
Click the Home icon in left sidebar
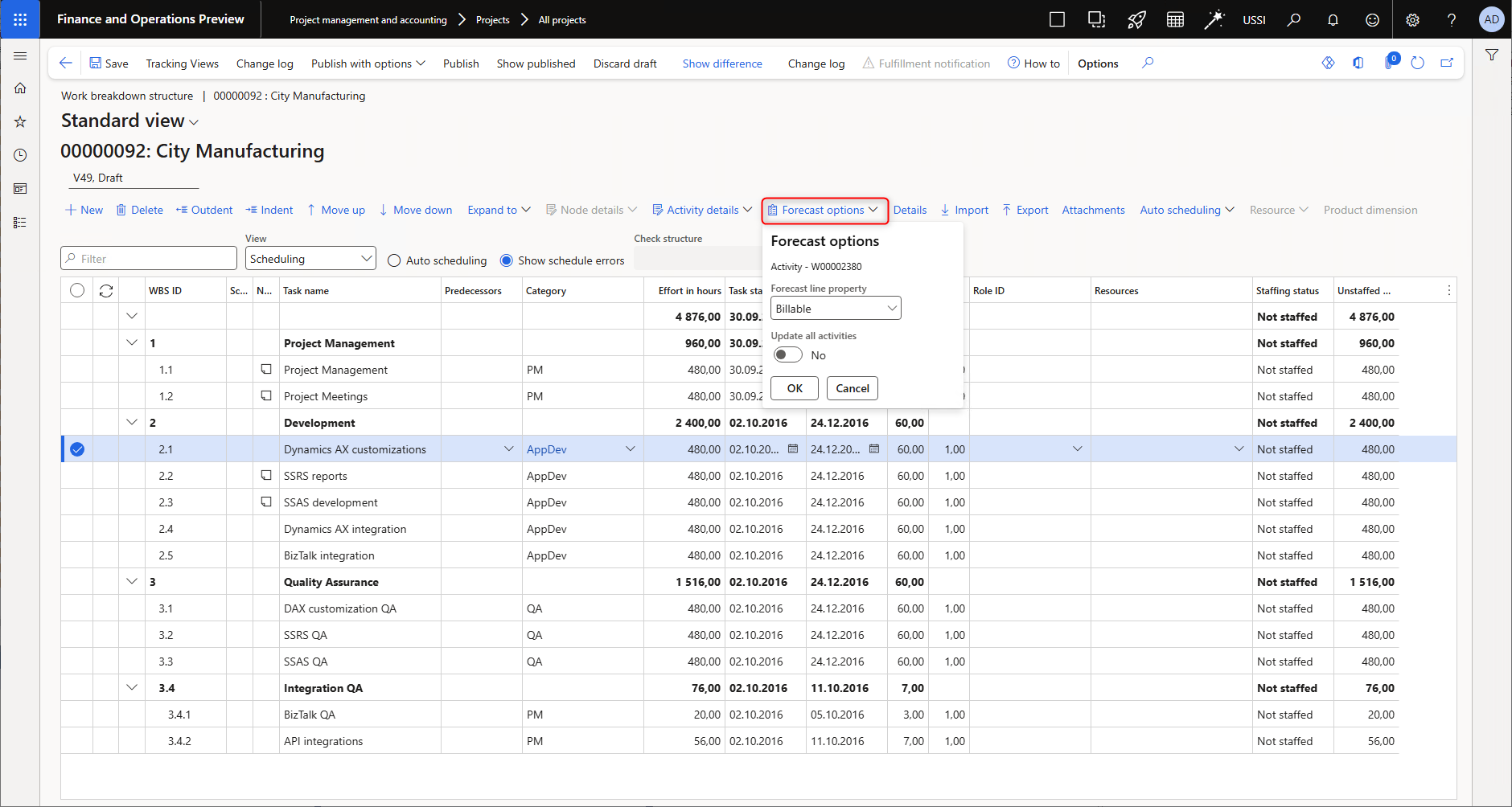point(20,88)
